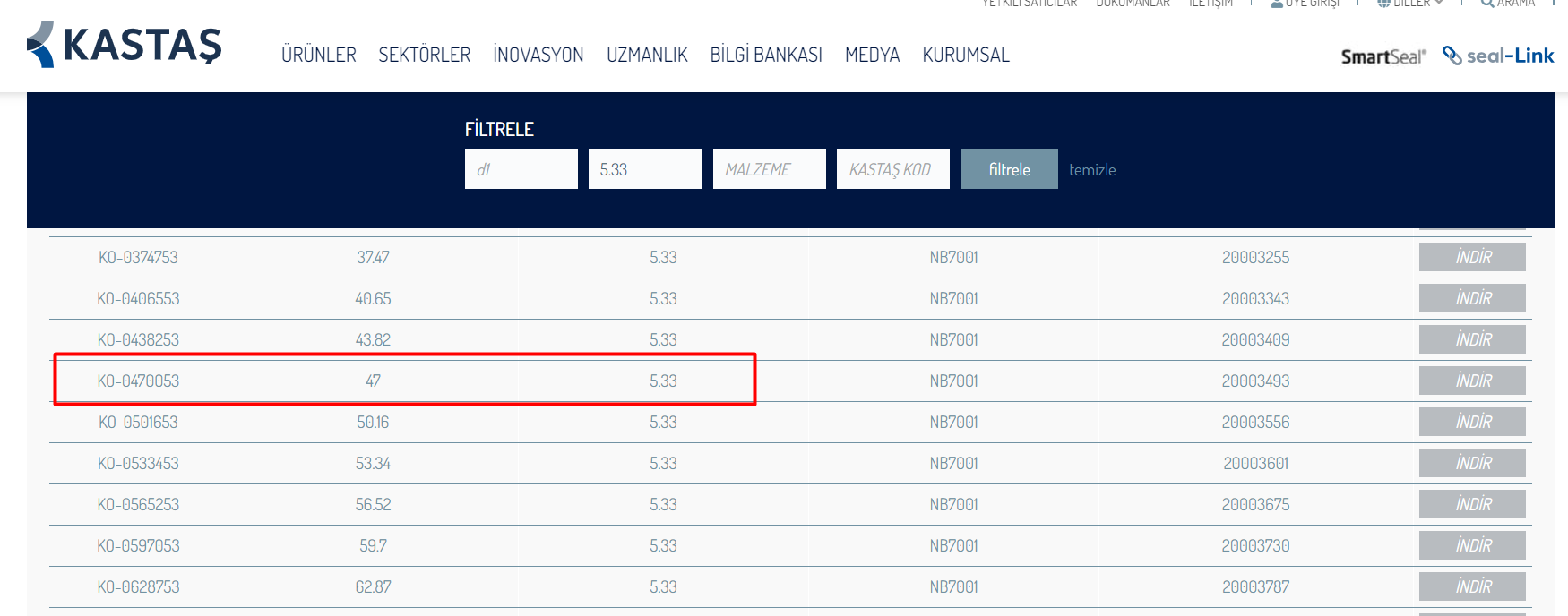Image resolution: width=1568 pixels, height=616 pixels.
Task: Click İNDİR button for K0-0628753
Action: point(1471,586)
